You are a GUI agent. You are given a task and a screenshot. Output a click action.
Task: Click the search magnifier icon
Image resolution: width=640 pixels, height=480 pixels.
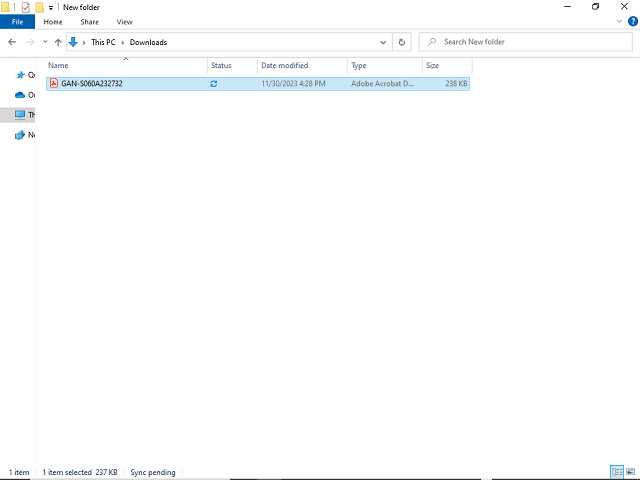[432, 42]
